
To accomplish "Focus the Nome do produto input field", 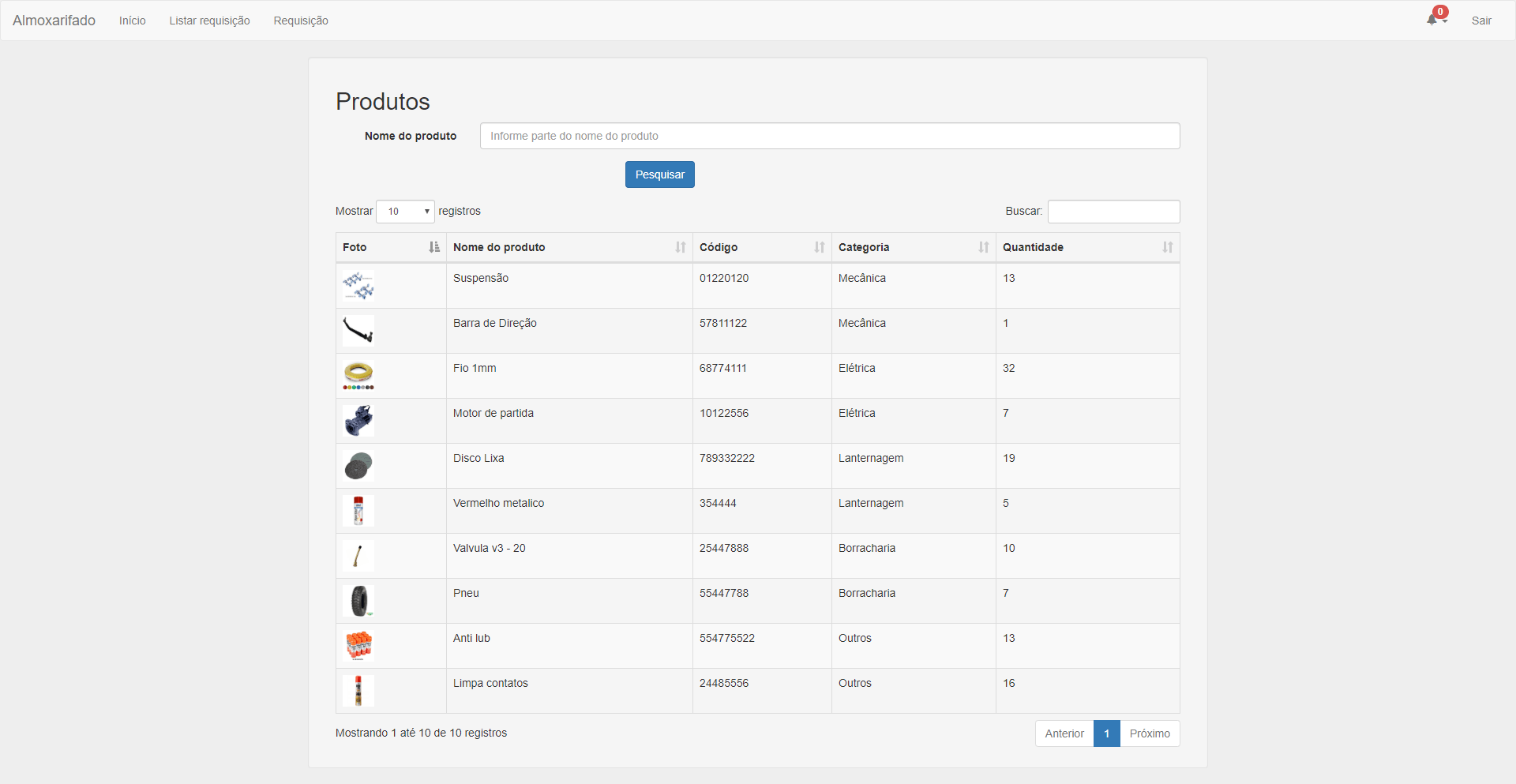I will pos(829,136).
